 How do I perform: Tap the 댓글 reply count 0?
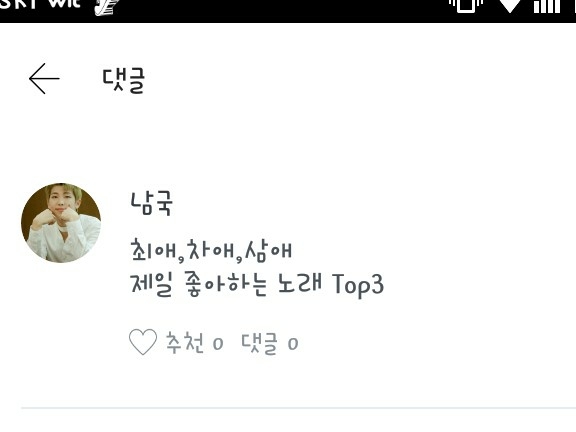(293, 344)
